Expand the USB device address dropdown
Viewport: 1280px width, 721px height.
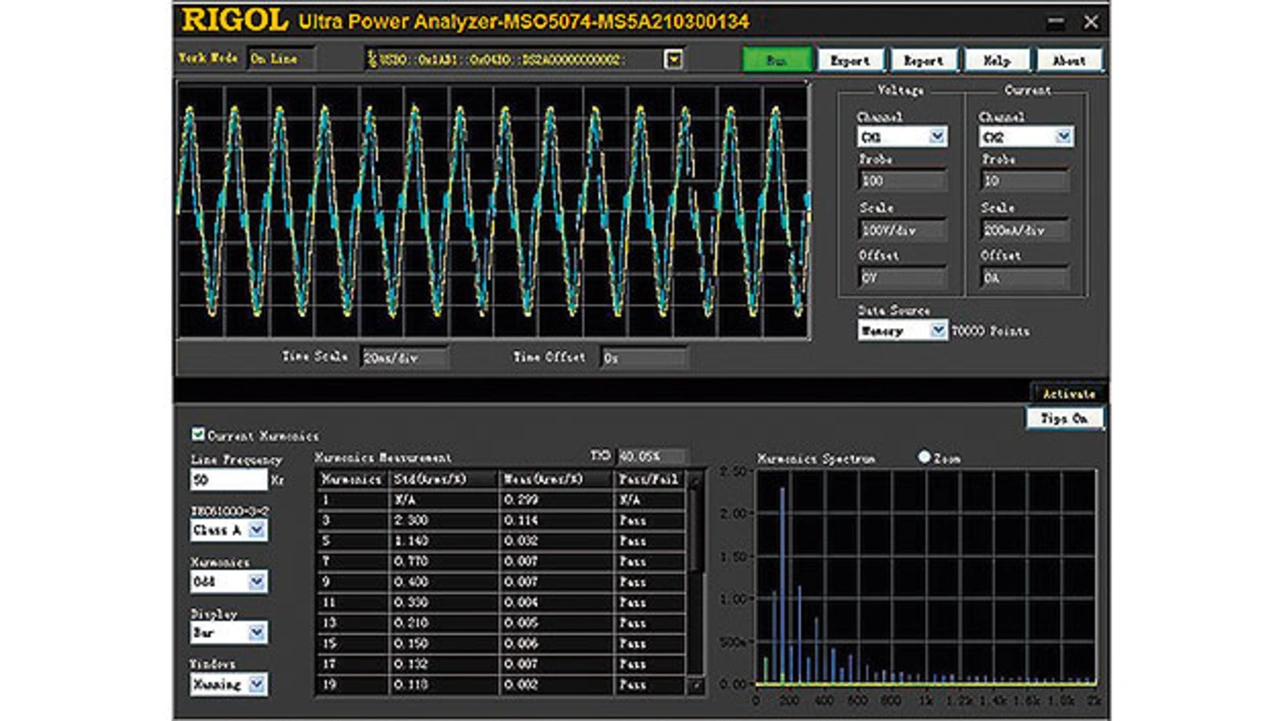pyautogui.click(x=674, y=60)
